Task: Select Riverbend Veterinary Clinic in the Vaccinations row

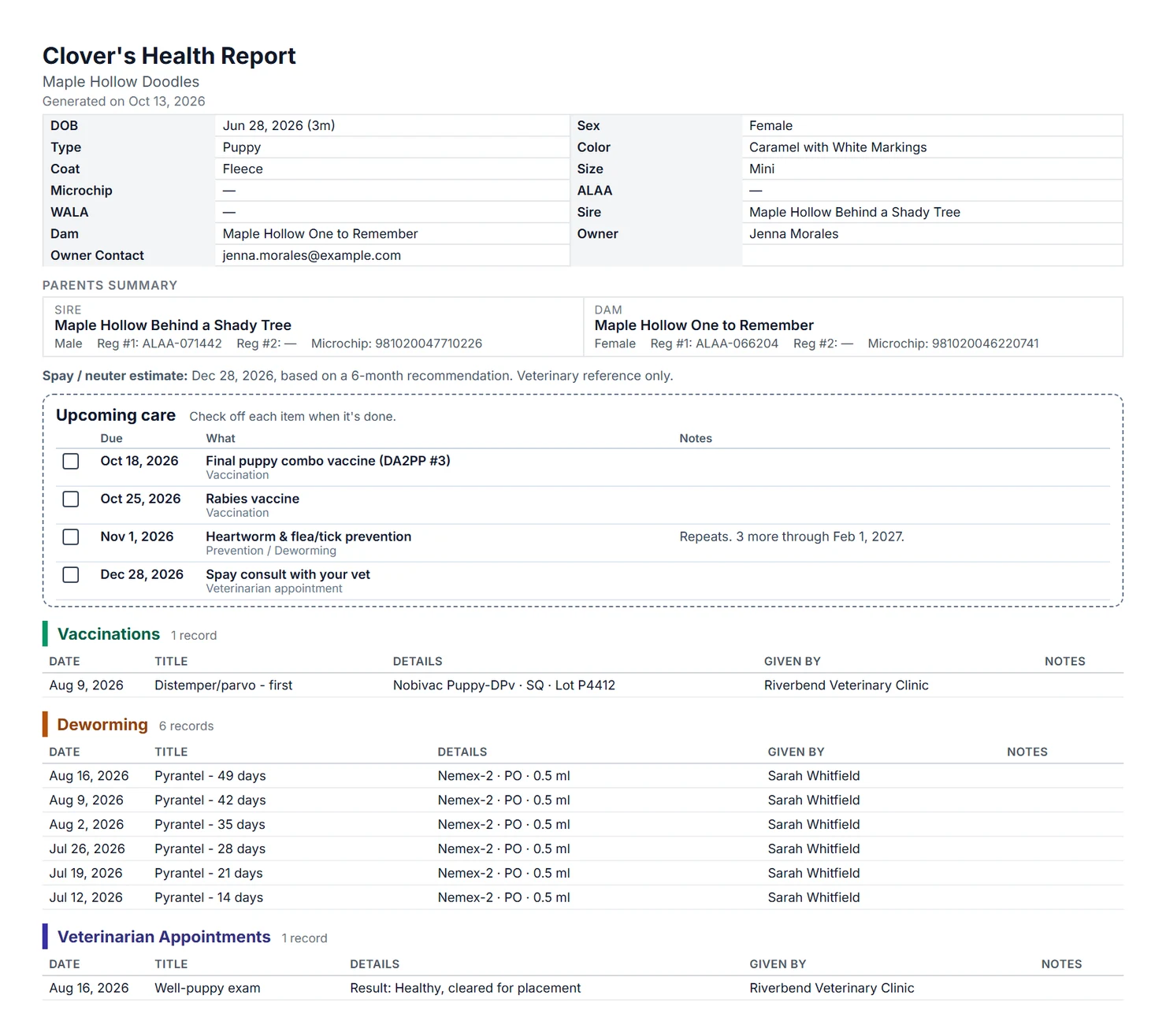Action: pos(846,685)
